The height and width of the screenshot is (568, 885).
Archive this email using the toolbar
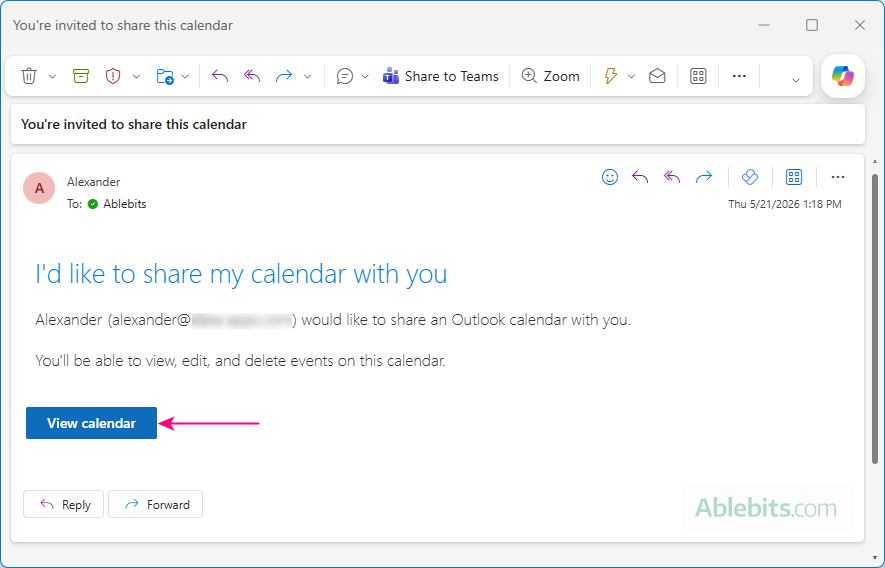coord(81,76)
